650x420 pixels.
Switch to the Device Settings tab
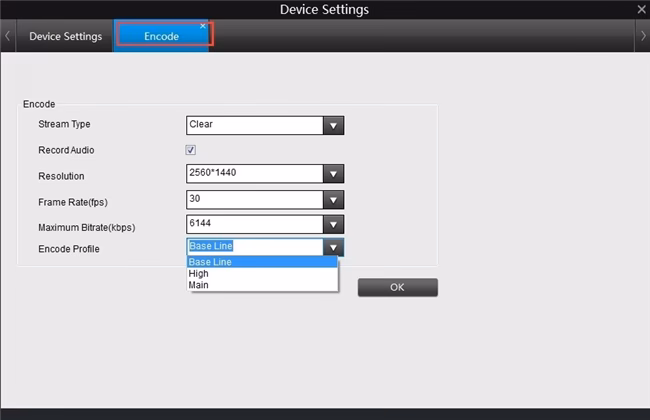(x=65, y=37)
